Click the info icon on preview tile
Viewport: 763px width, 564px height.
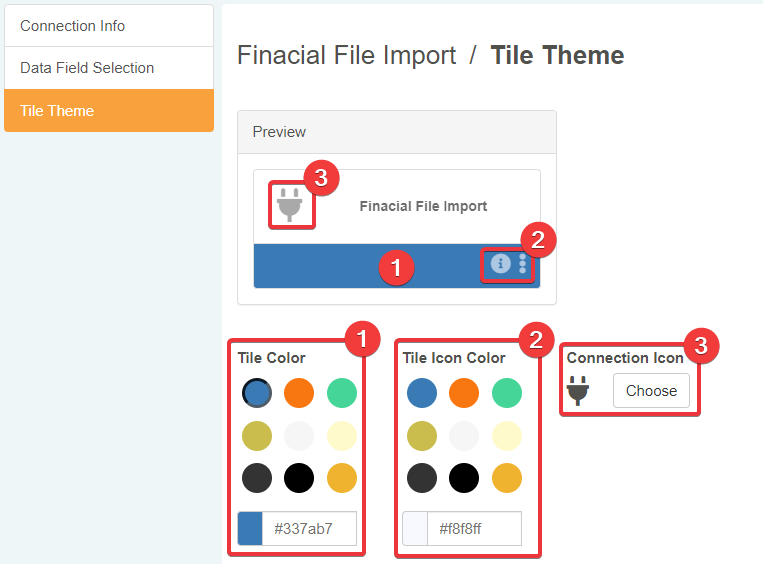tap(500, 264)
